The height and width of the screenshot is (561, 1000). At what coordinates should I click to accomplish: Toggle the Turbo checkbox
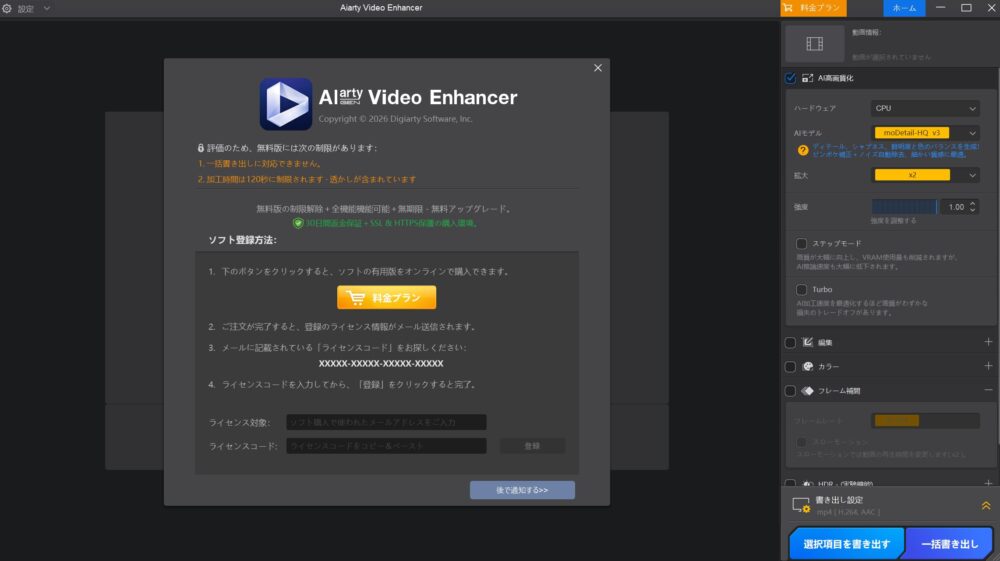(x=801, y=289)
